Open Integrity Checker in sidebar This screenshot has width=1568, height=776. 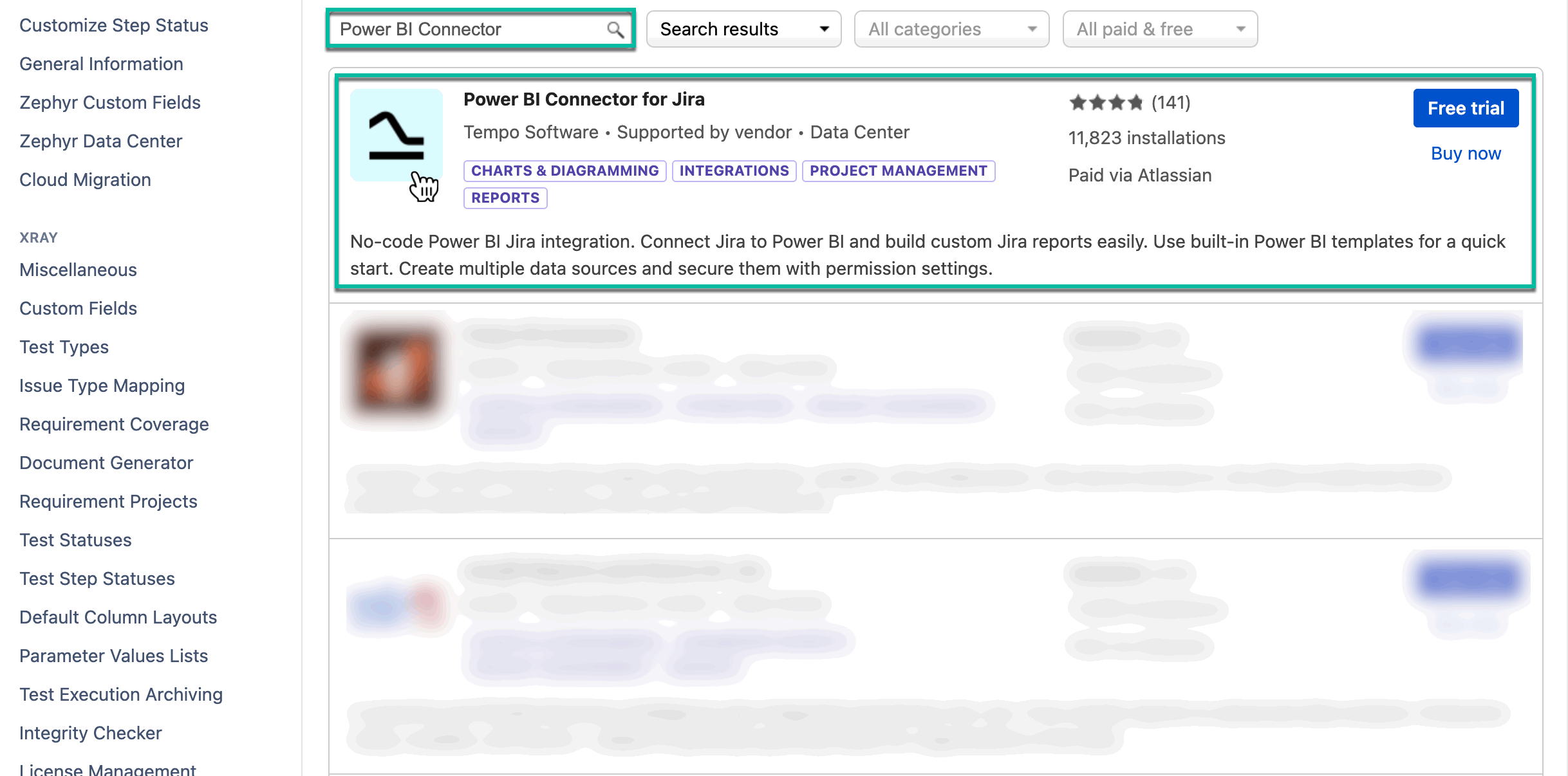(x=90, y=734)
